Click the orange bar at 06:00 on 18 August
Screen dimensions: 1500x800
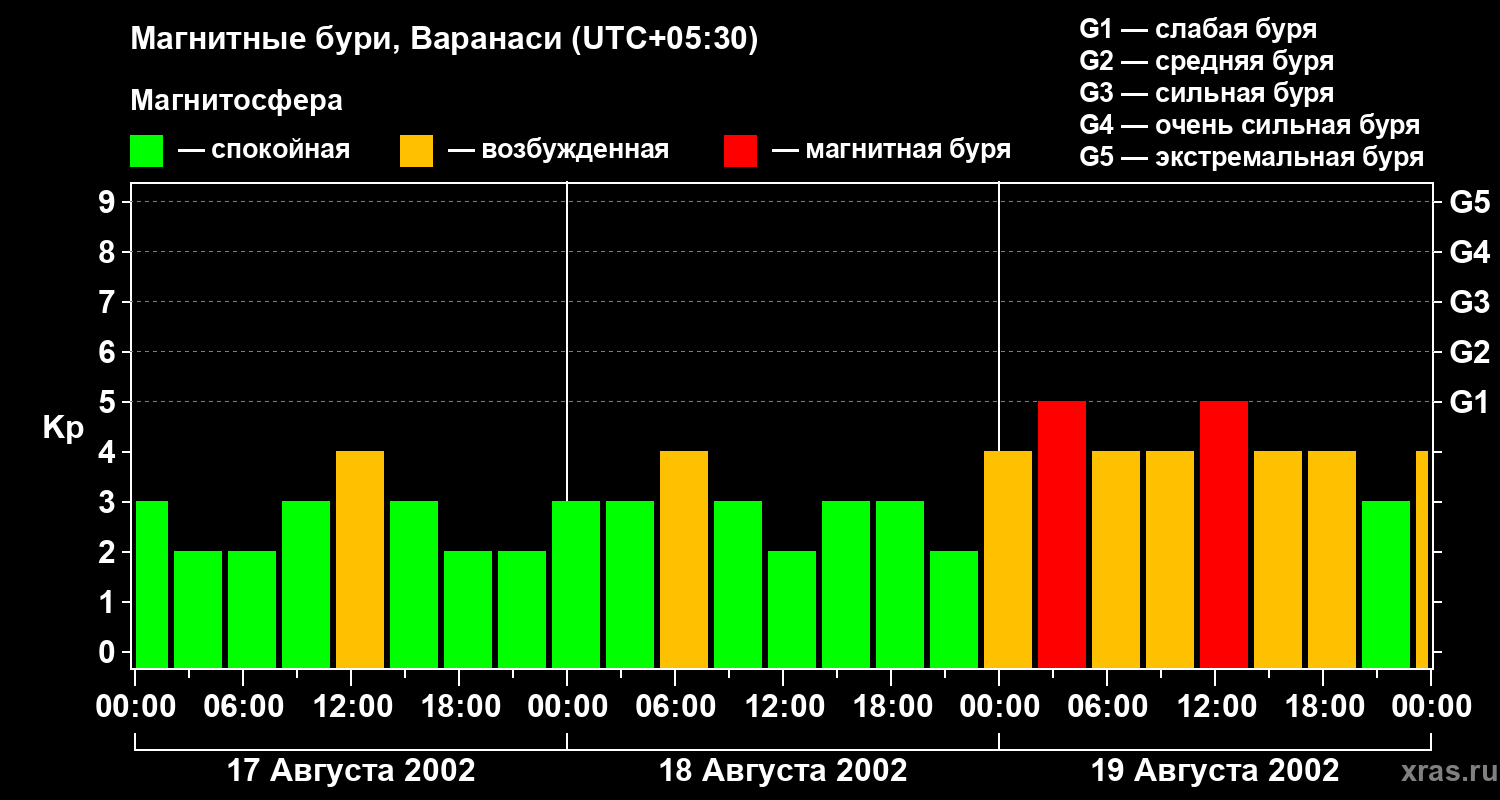[684, 560]
